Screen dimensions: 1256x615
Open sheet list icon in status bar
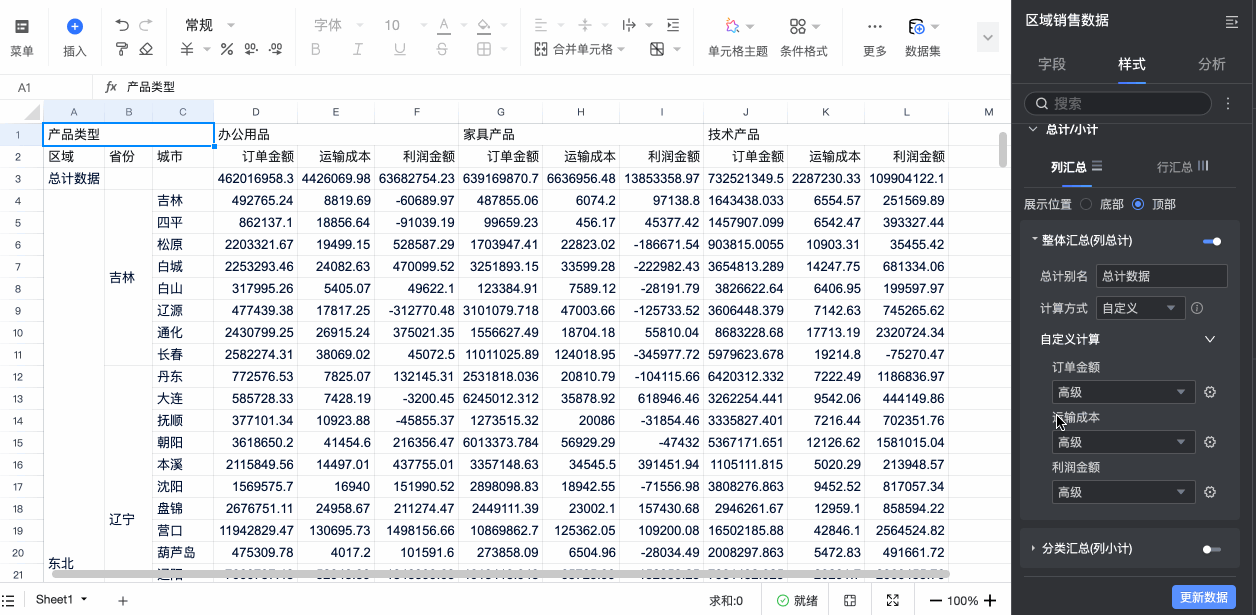tap(8, 600)
